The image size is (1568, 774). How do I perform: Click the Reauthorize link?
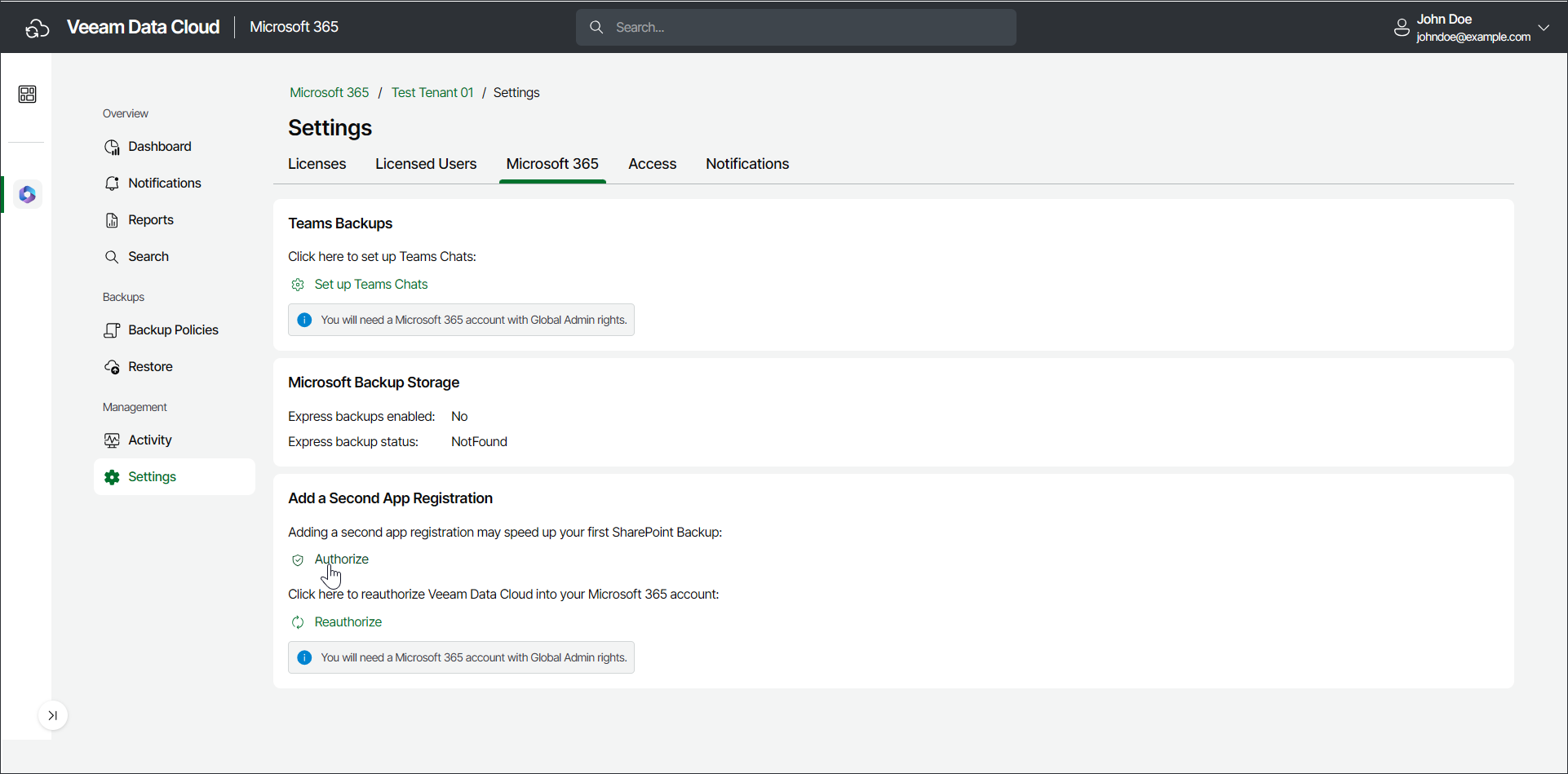pyautogui.click(x=348, y=622)
